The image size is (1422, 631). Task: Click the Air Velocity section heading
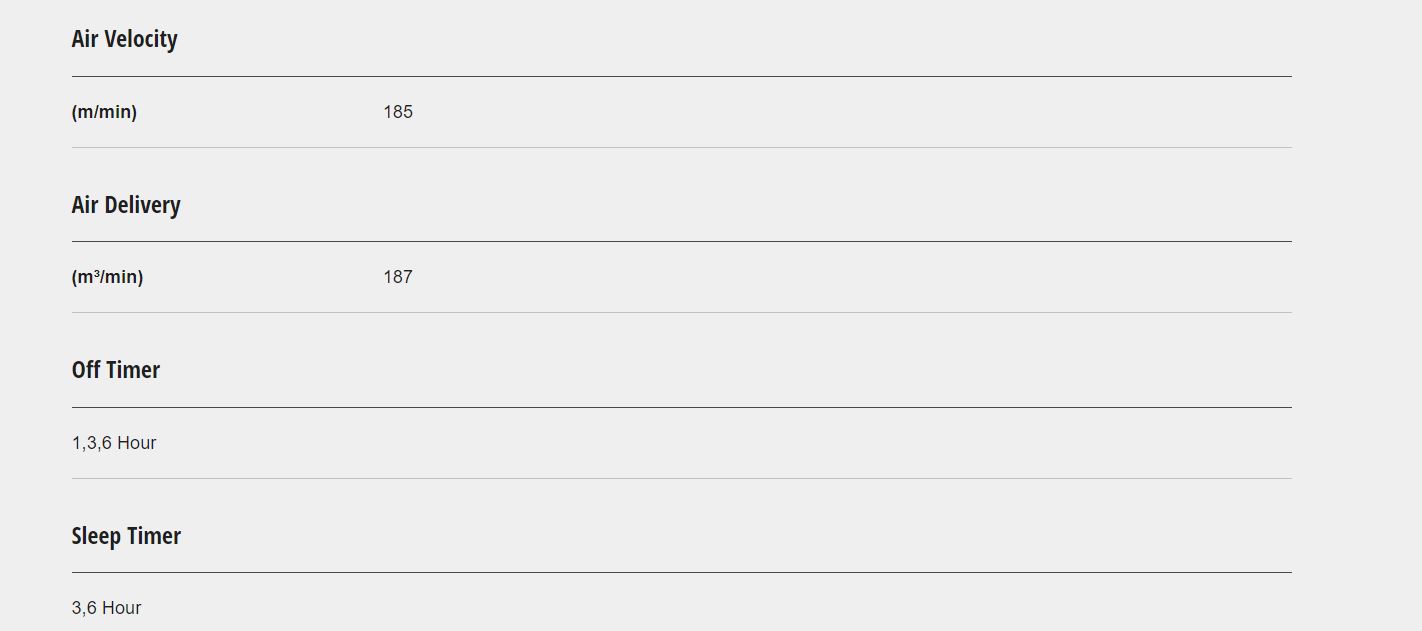[124, 39]
